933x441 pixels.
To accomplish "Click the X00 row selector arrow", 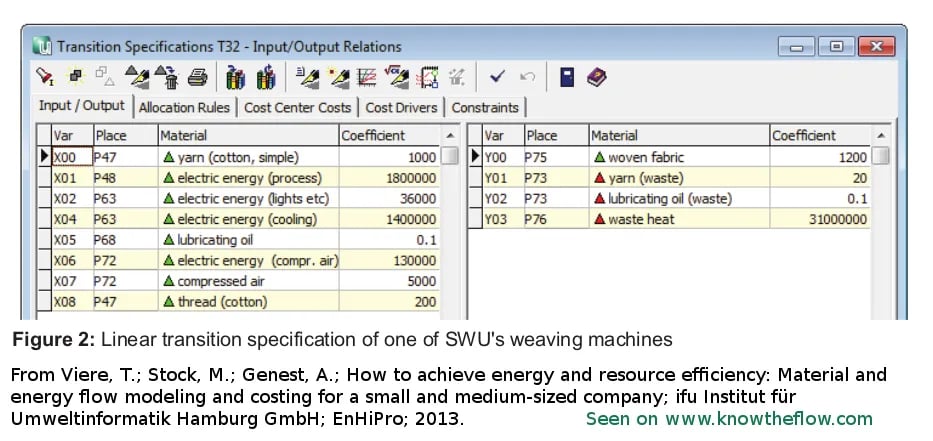I will 45,157.
